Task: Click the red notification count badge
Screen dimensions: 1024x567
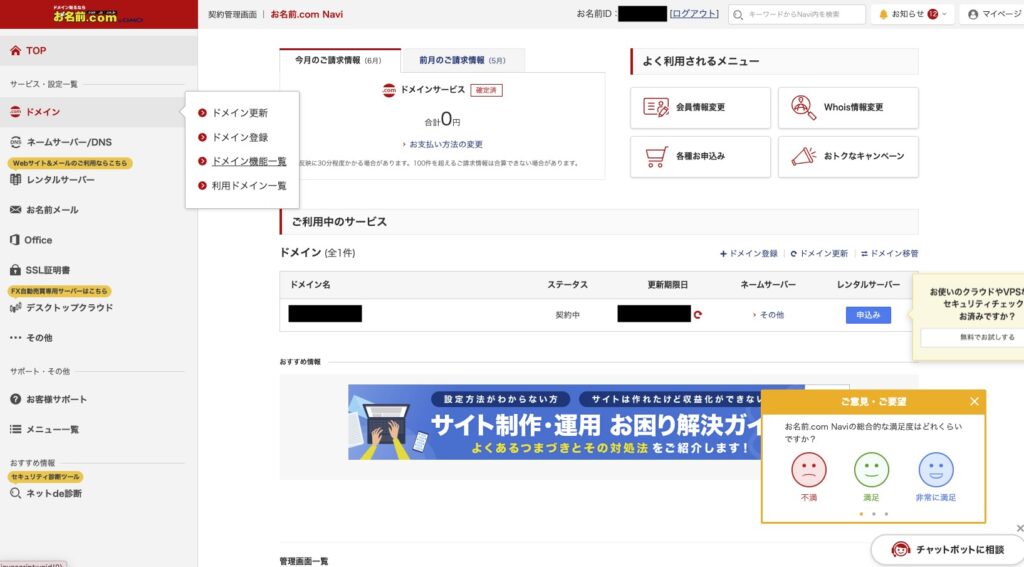Action: [x=933, y=14]
